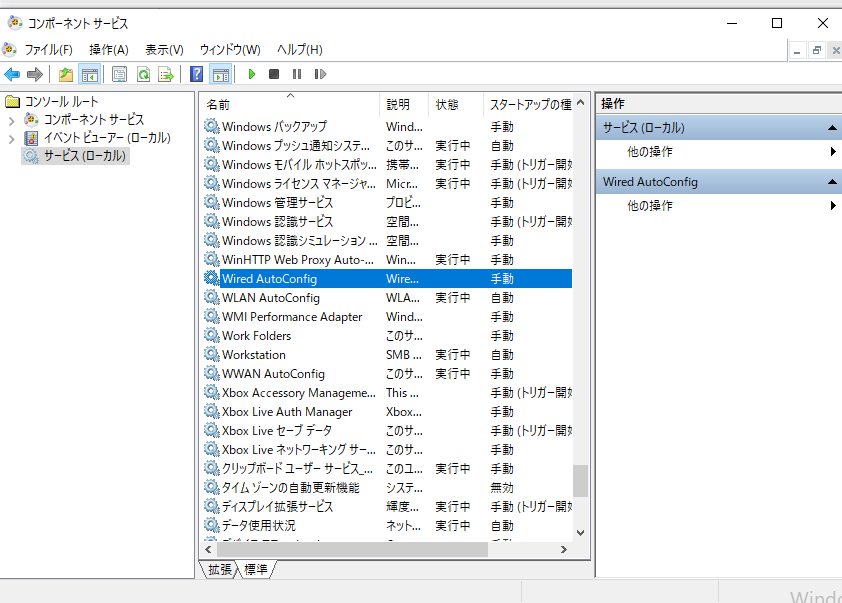Toggle the Show/Hide Console Tree icon
Image resolution: width=842 pixels, height=603 pixels.
[90, 74]
